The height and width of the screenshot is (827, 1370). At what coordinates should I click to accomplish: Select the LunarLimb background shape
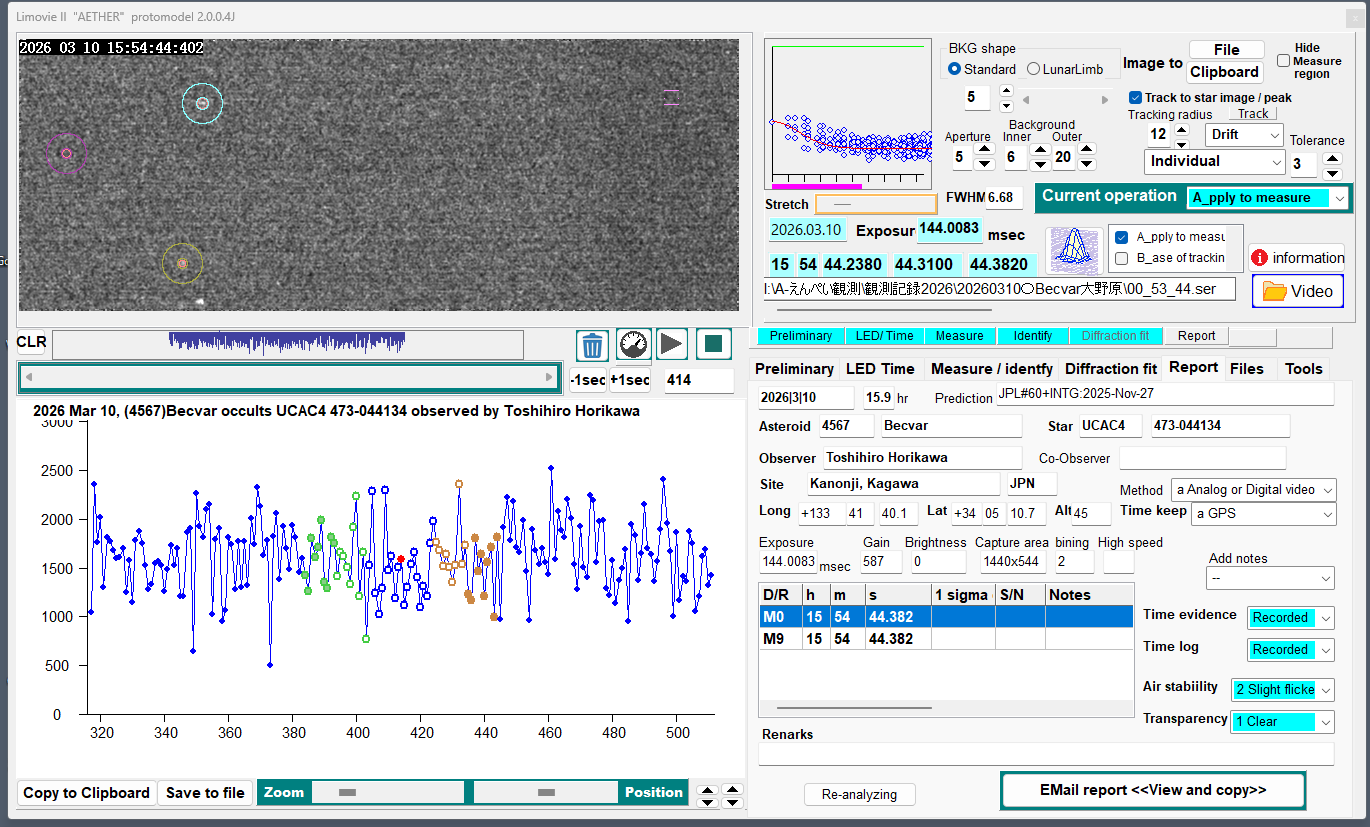coord(1034,70)
